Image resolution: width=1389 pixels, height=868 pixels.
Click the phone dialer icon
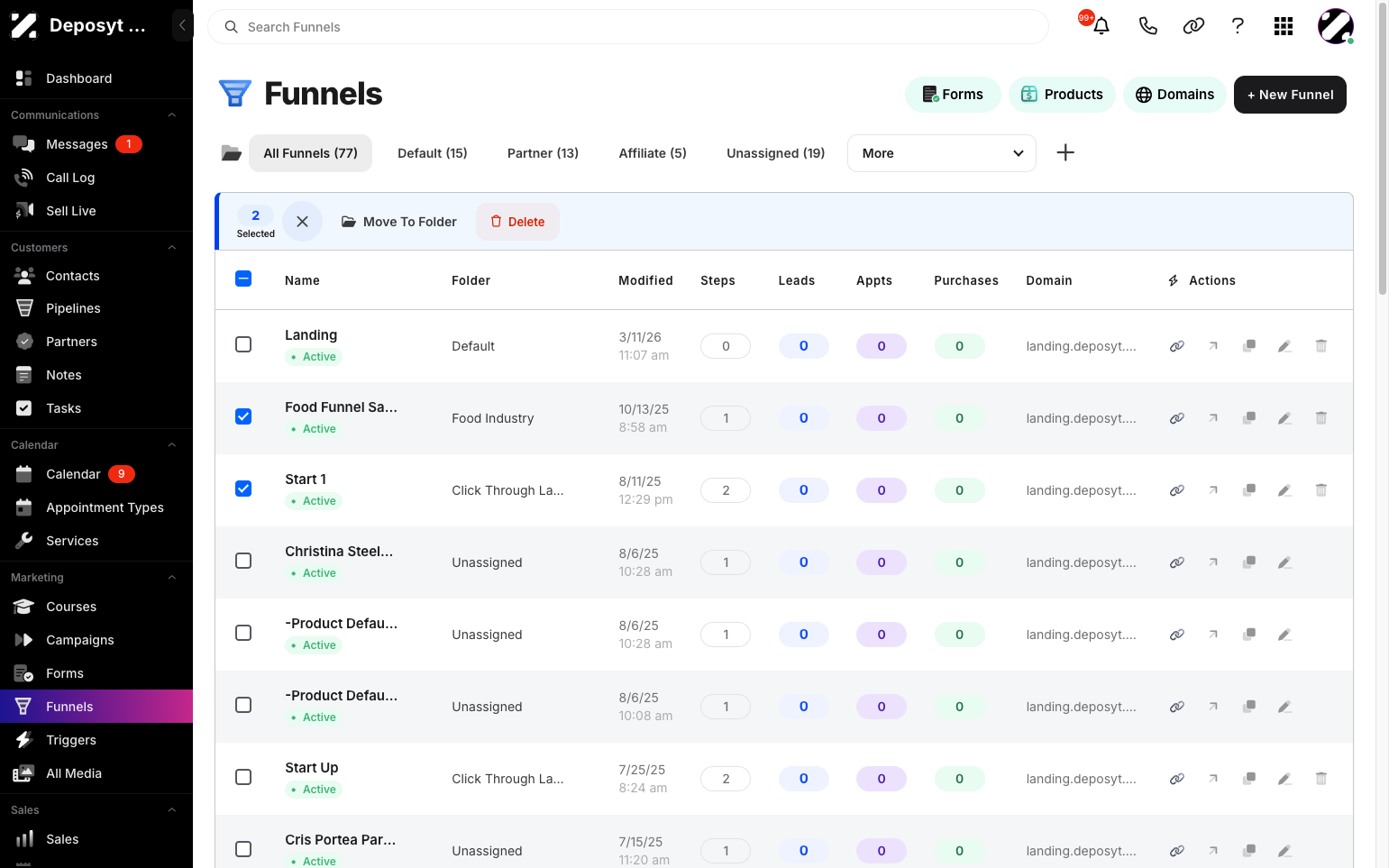coord(1147,26)
